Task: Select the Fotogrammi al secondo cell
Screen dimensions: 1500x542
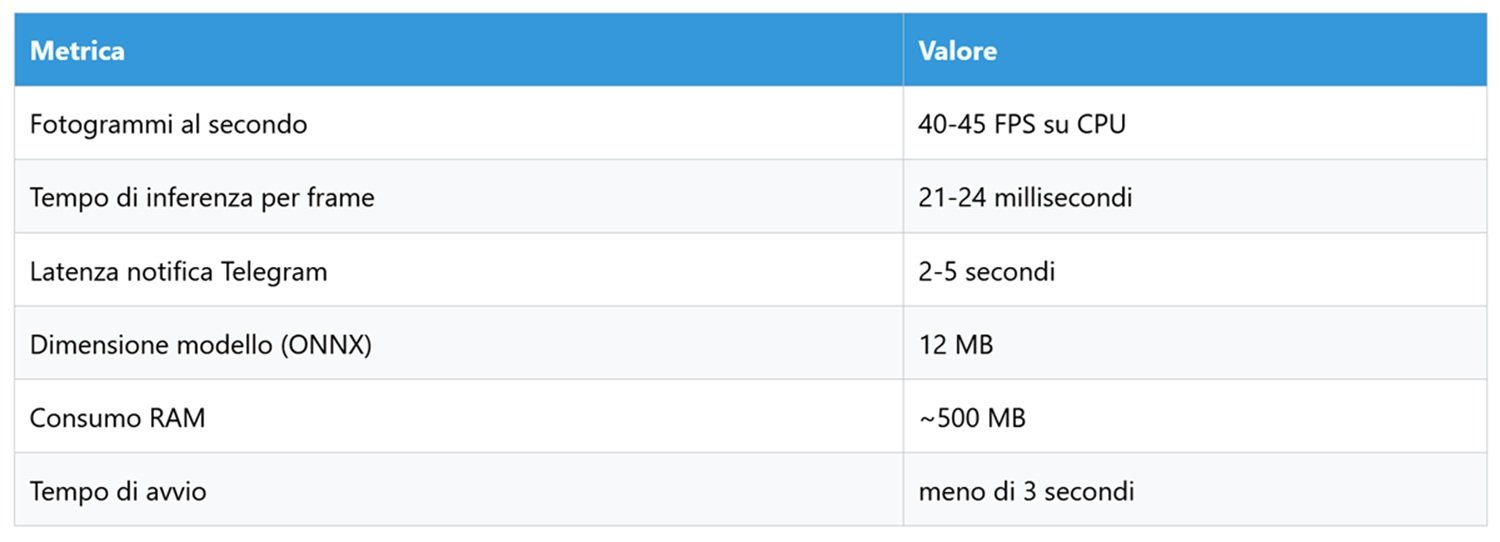Action: point(459,123)
